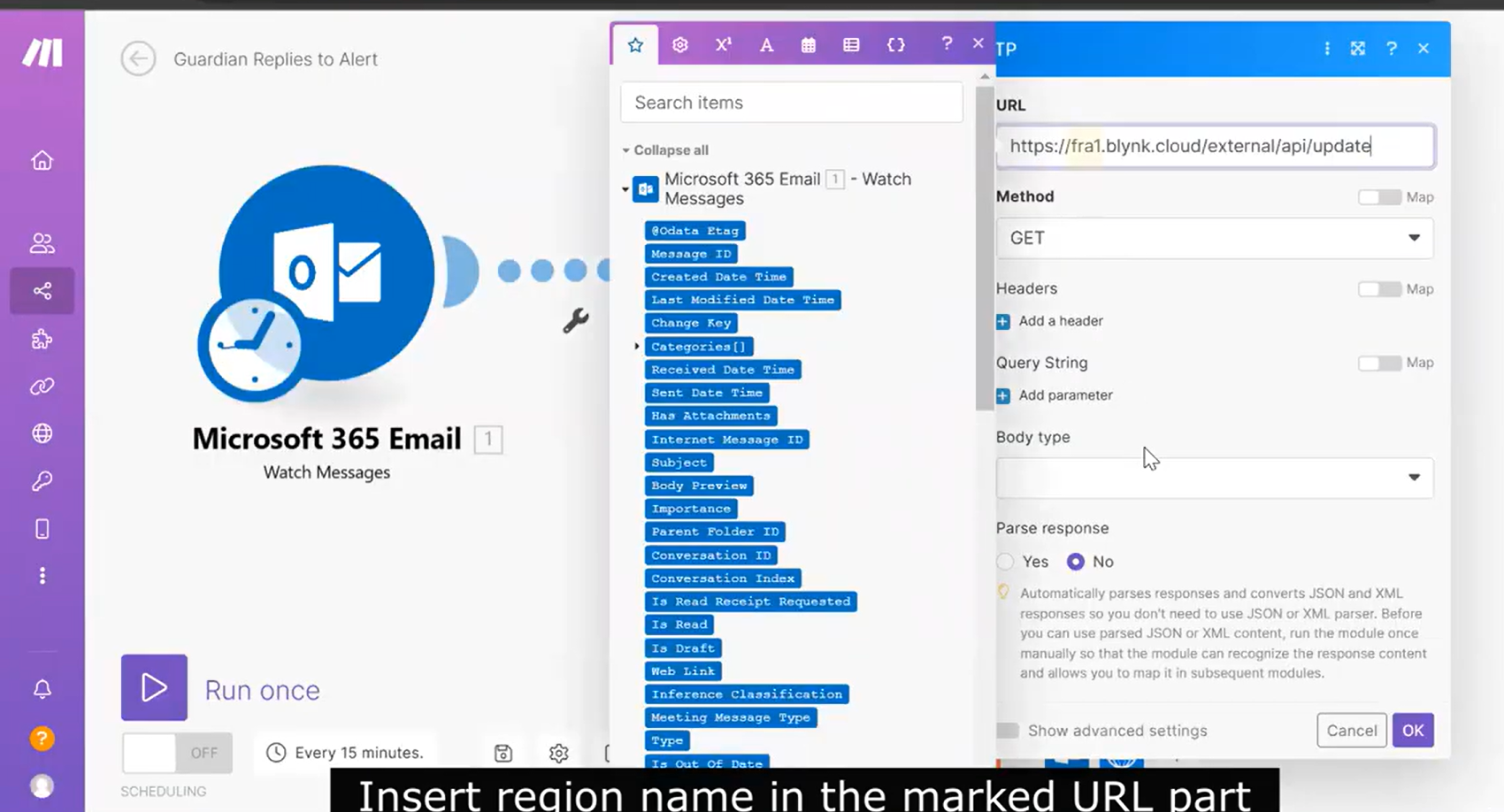Open Keys icon in sidebar

tap(42, 481)
